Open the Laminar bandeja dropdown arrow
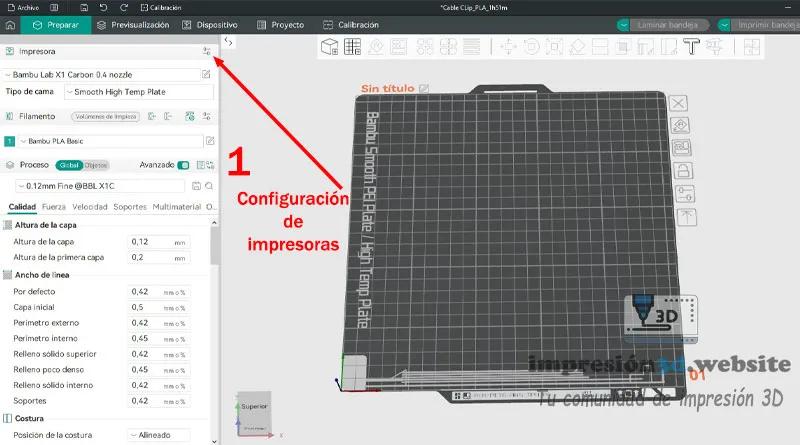This screenshot has height=445, width=800. [623, 25]
